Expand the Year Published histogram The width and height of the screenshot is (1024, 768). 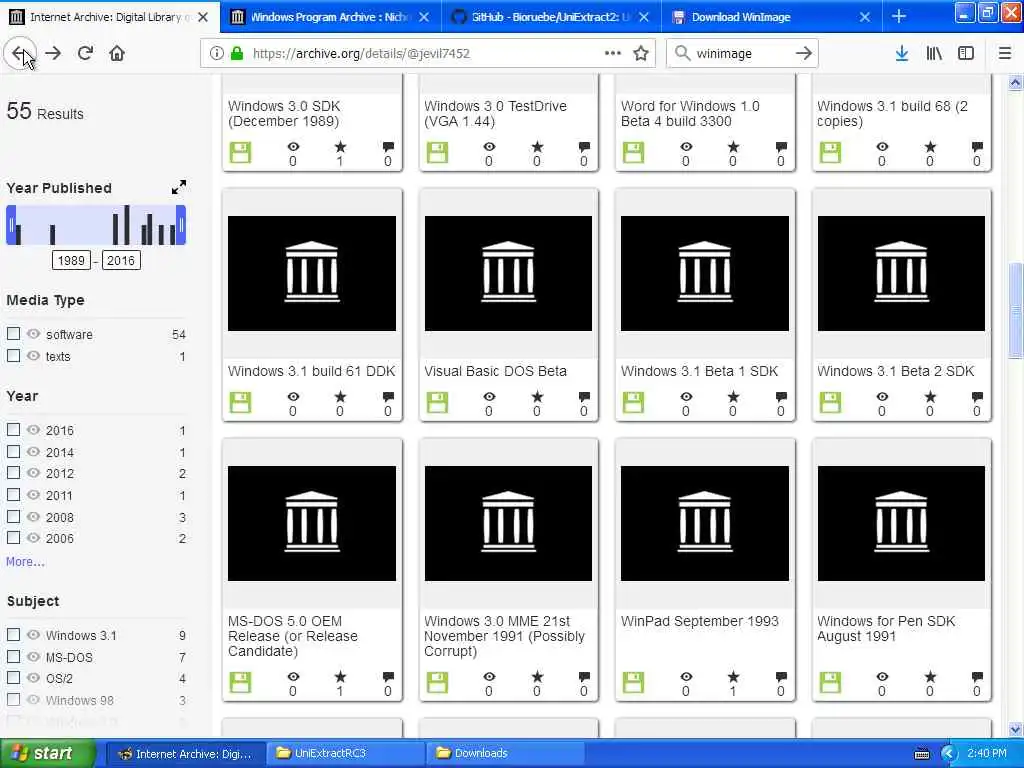(x=178, y=187)
